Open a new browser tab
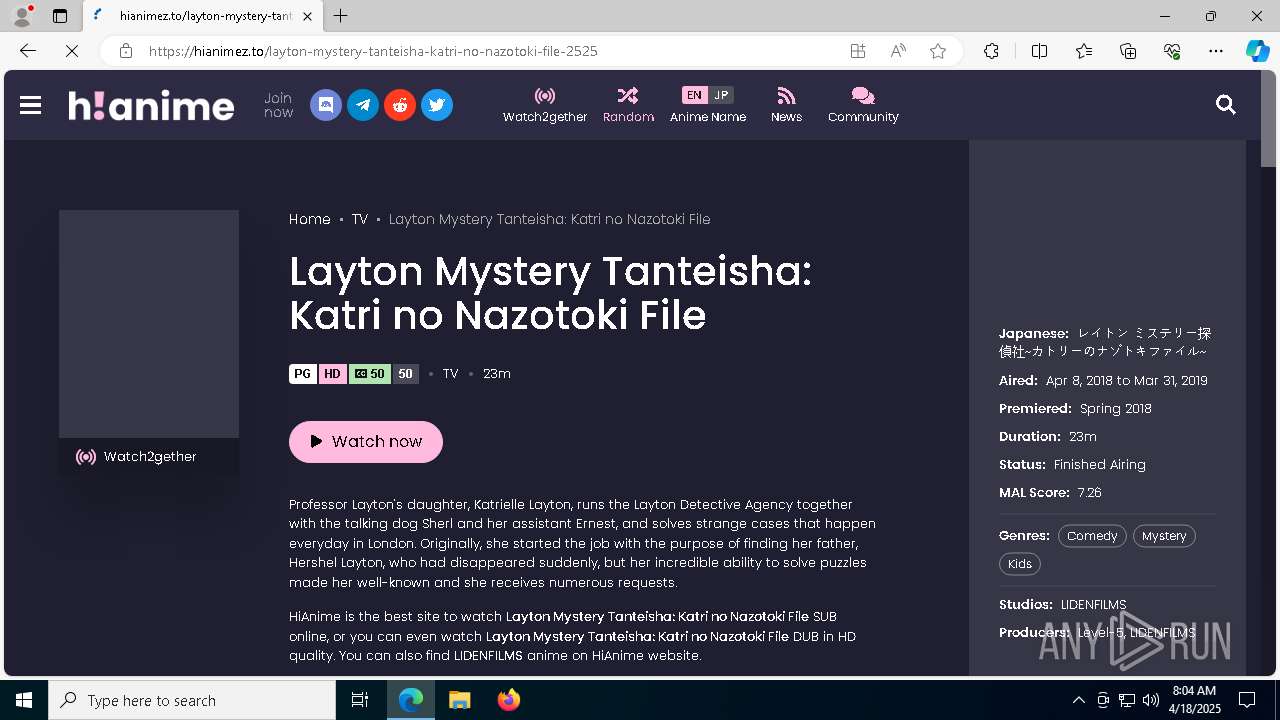Viewport: 1280px width, 720px height. coord(341,16)
